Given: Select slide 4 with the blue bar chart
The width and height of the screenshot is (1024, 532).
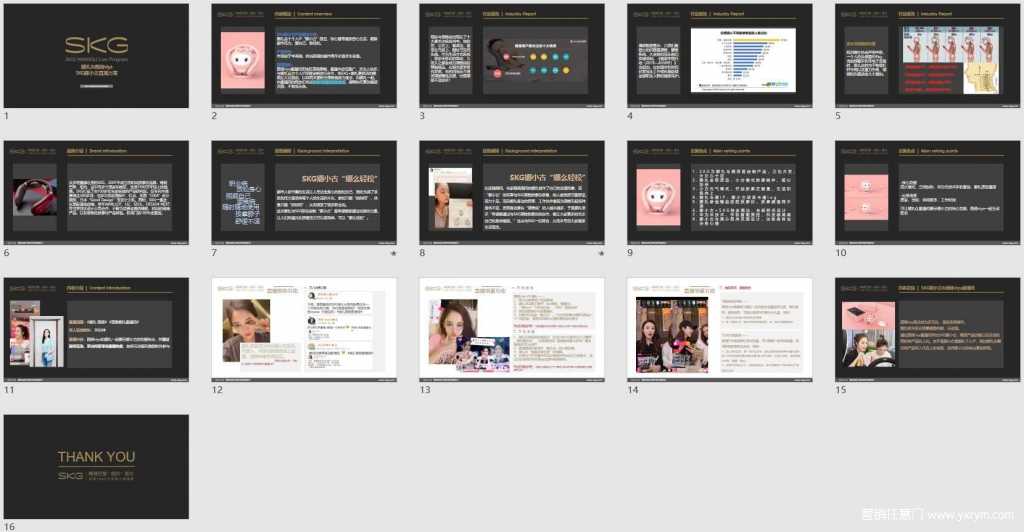Looking at the screenshot, I should pos(720,55).
